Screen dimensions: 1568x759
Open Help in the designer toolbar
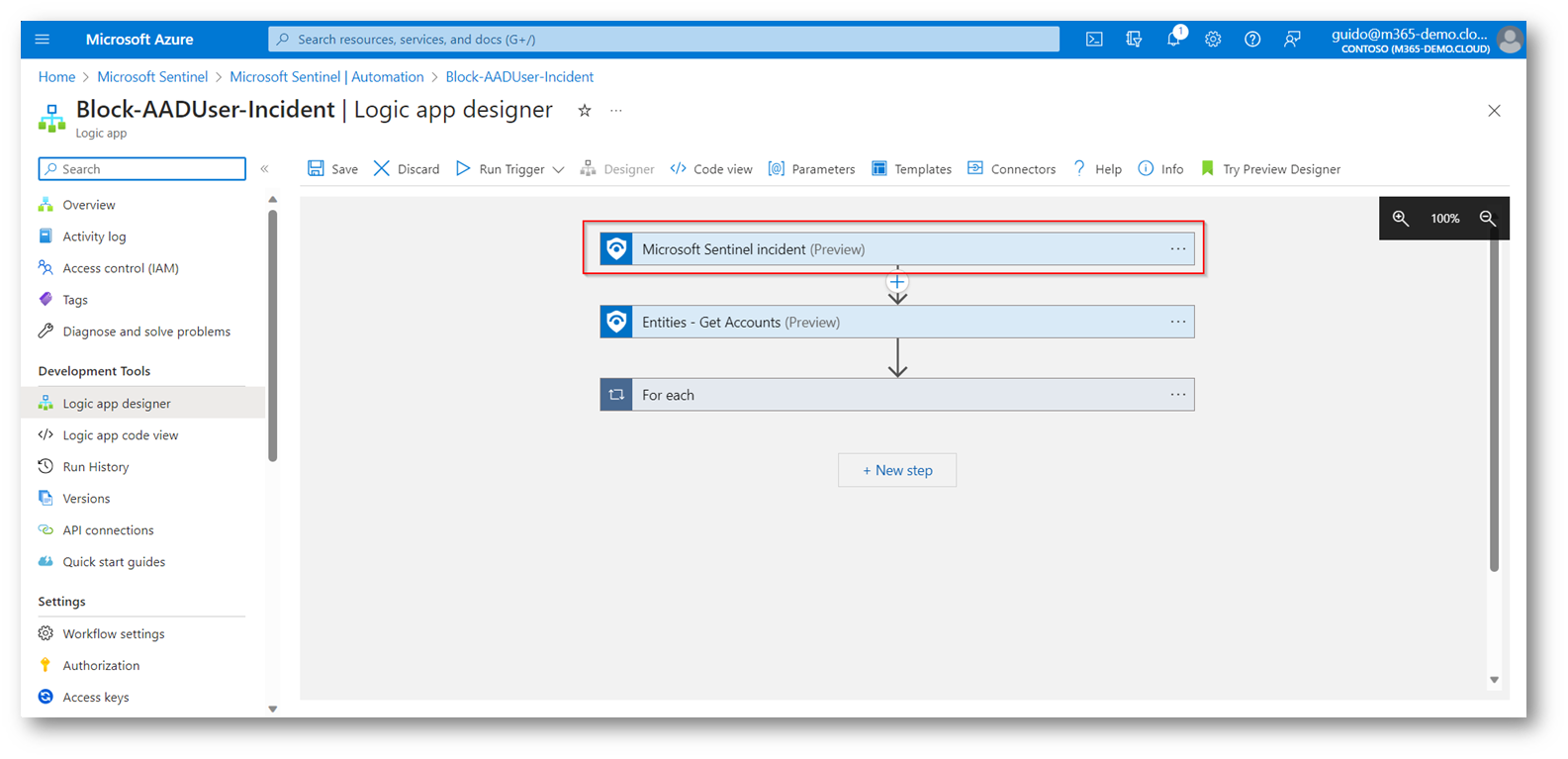point(1097,169)
